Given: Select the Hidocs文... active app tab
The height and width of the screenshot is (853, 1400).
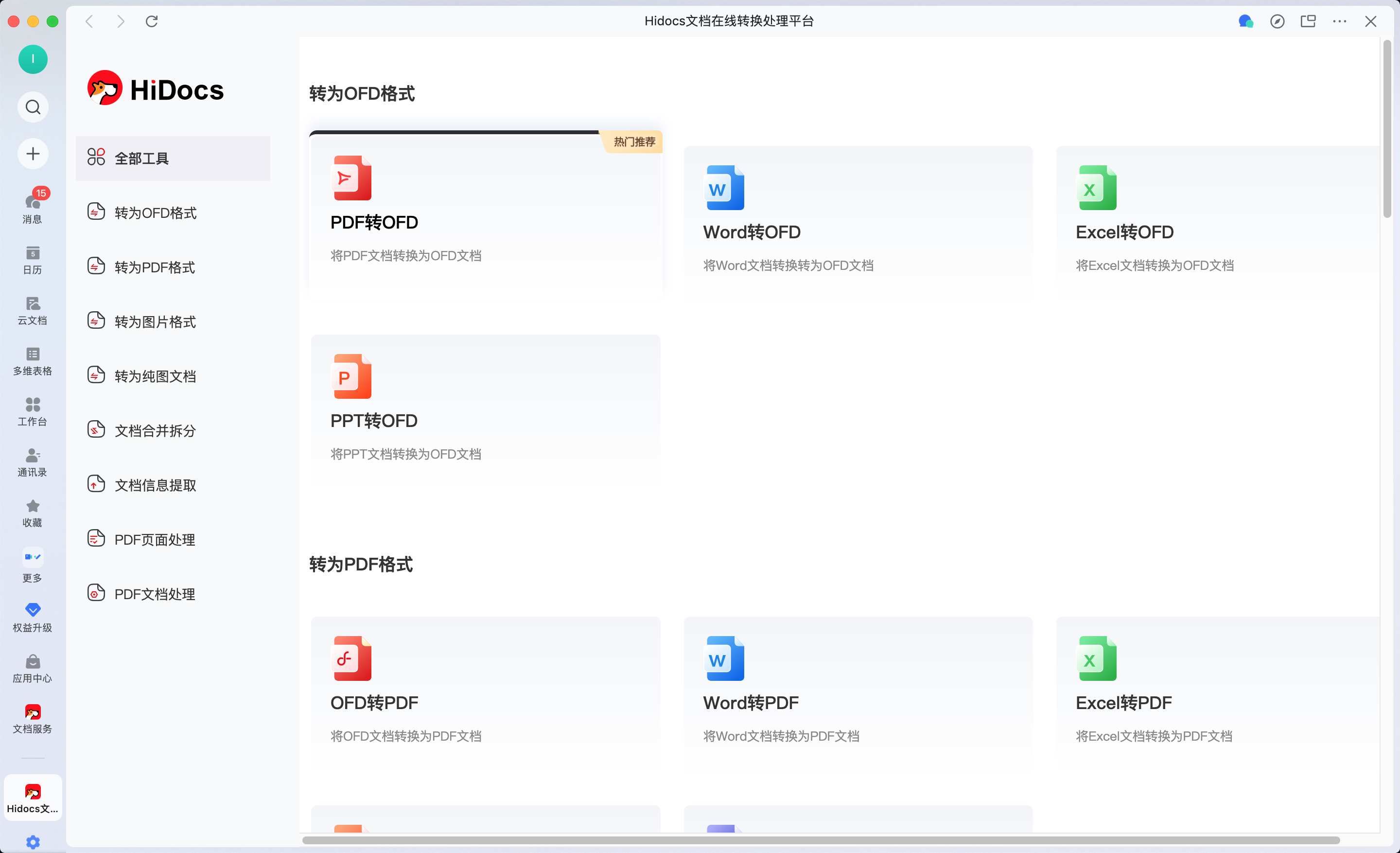Looking at the screenshot, I should click(x=33, y=797).
